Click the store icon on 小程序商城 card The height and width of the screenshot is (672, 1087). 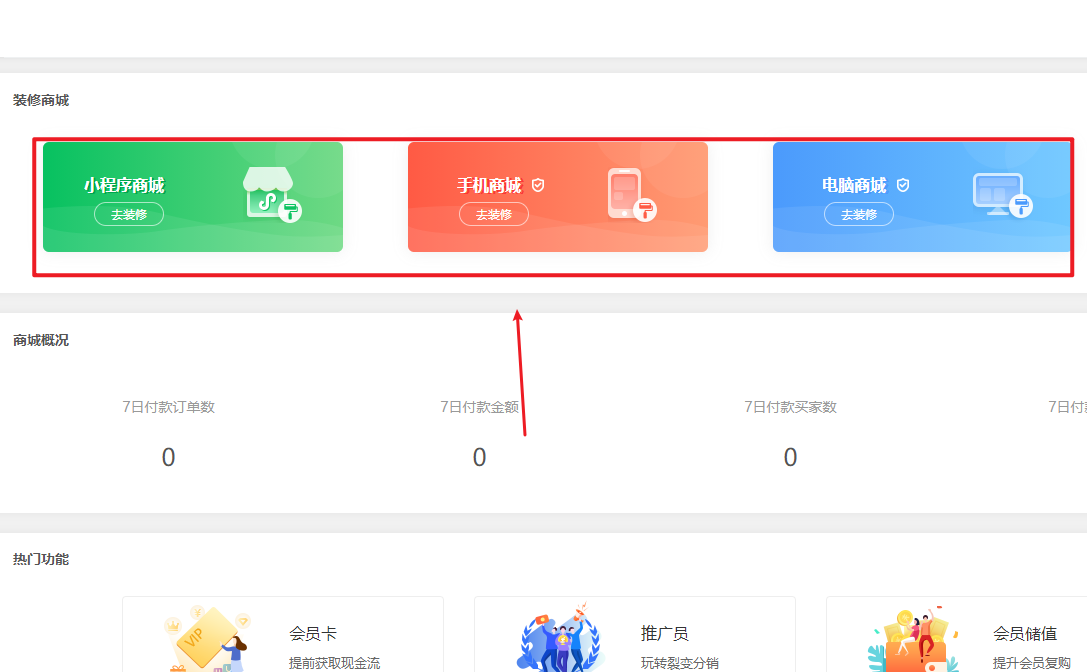(268, 192)
